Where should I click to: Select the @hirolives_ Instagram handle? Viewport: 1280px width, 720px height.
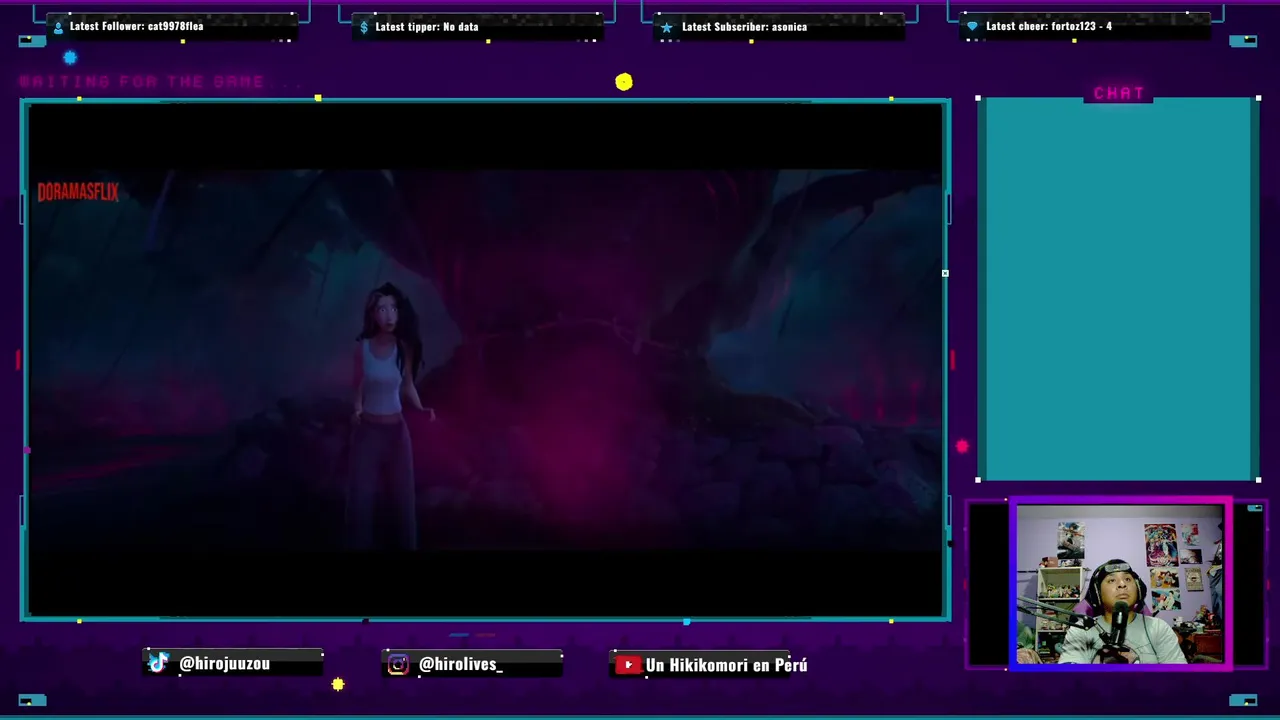[461, 664]
